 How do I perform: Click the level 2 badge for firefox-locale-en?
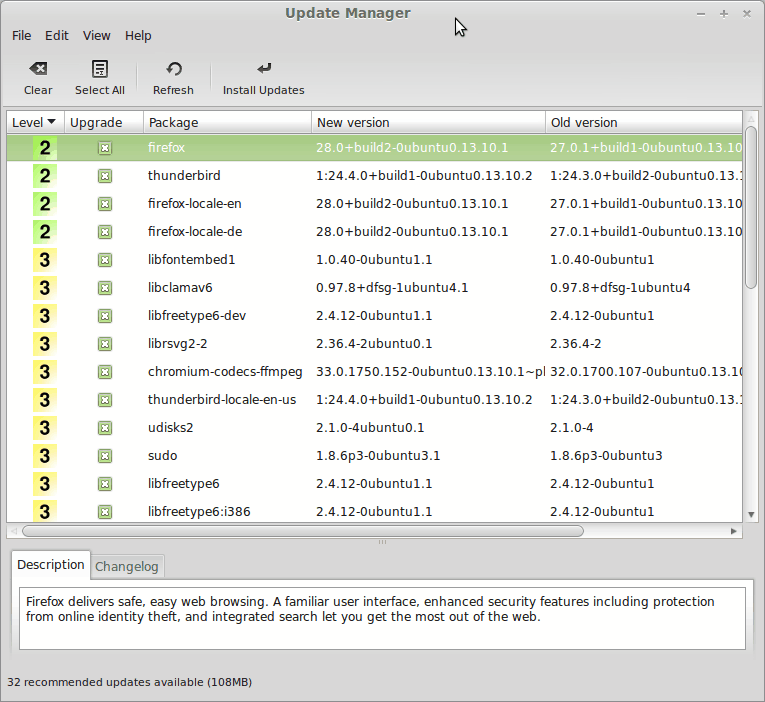[x=45, y=204]
